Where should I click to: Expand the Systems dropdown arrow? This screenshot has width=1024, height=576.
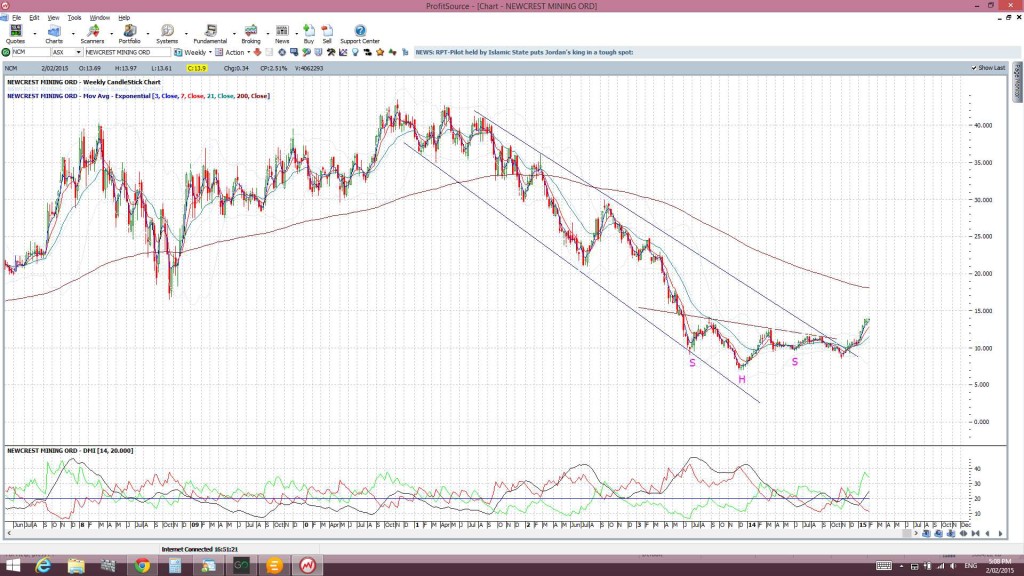tap(186, 33)
